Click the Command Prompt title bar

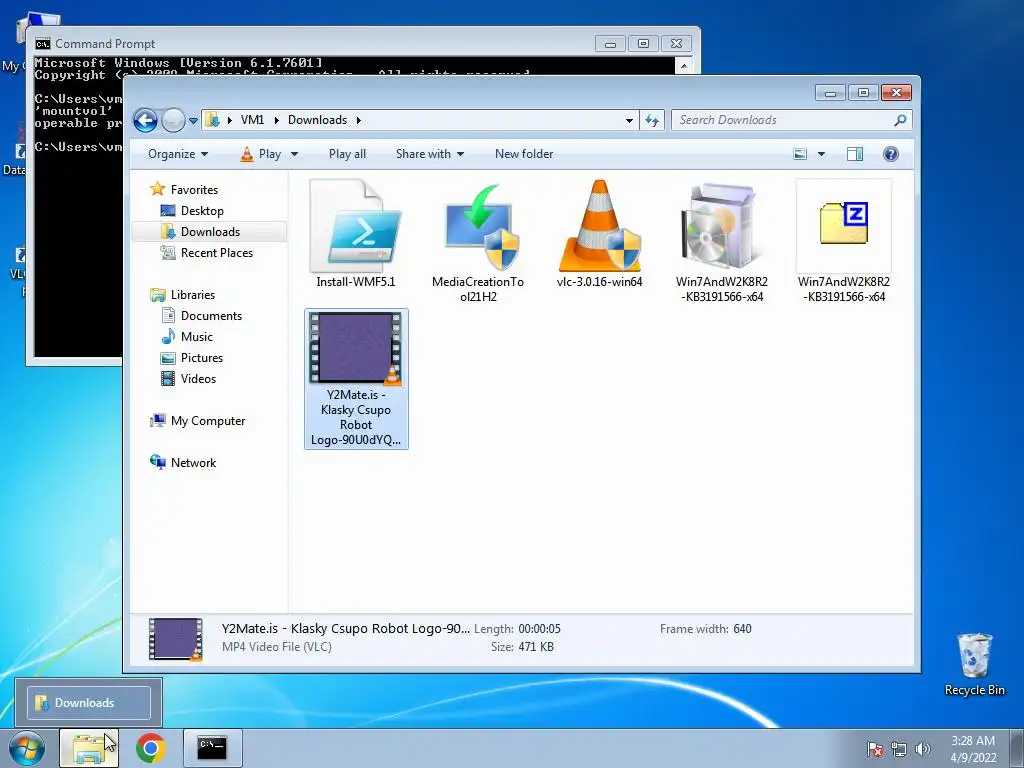coord(313,44)
